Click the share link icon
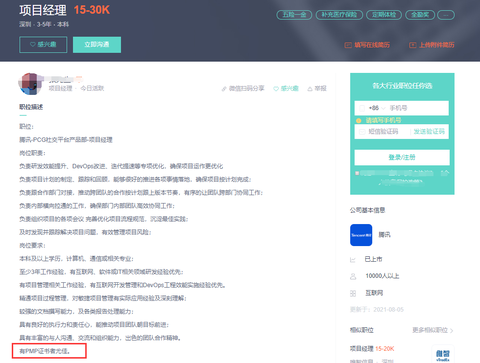Screen dimensions: 480x363 (x=224, y=89)
